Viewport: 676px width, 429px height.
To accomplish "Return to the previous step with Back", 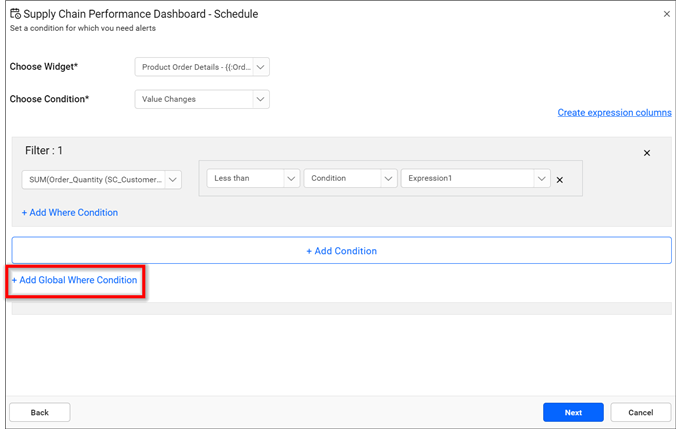I will [x=40, y=412].
